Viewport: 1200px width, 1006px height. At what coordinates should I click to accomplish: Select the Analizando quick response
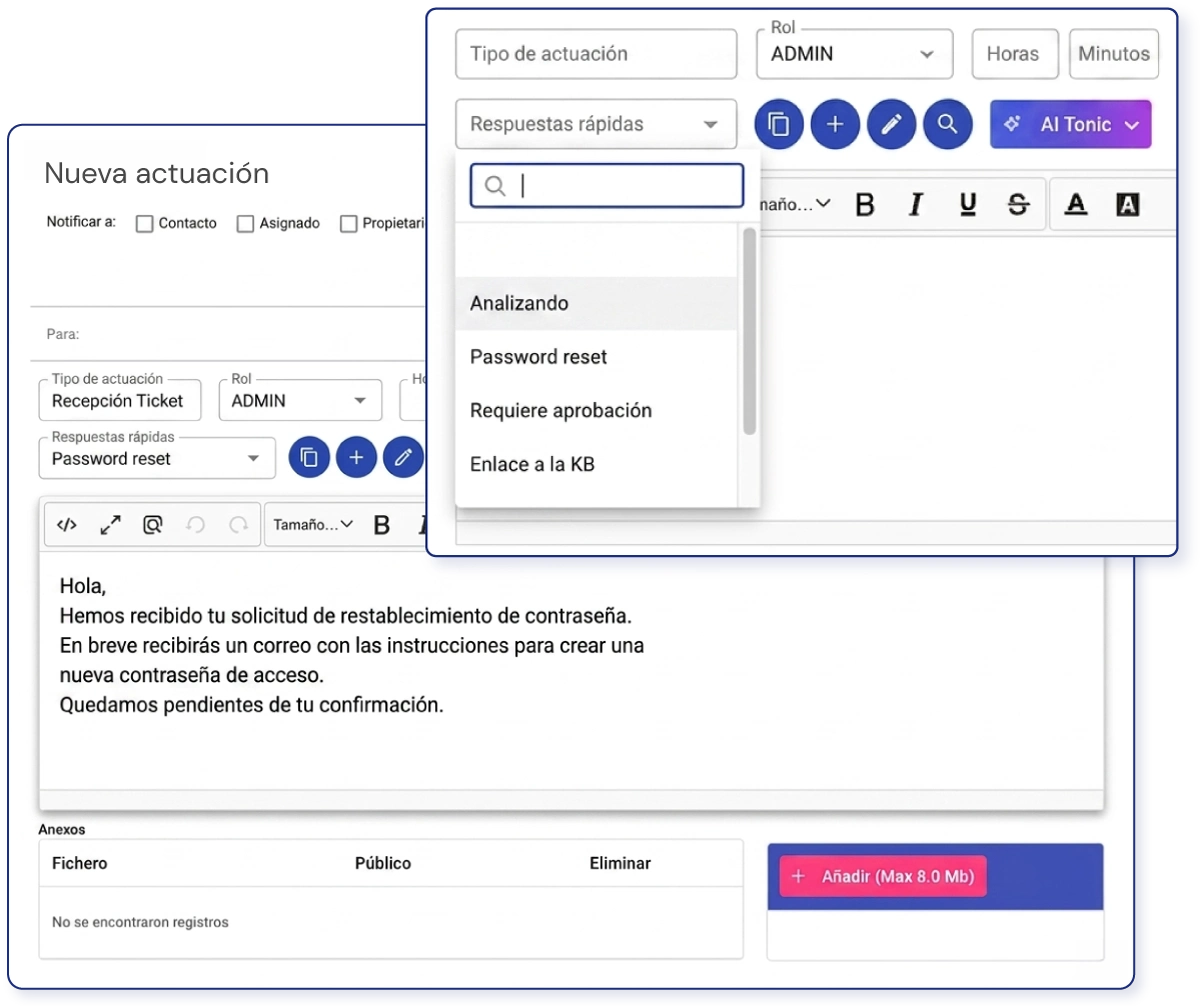tap(596, 303)
